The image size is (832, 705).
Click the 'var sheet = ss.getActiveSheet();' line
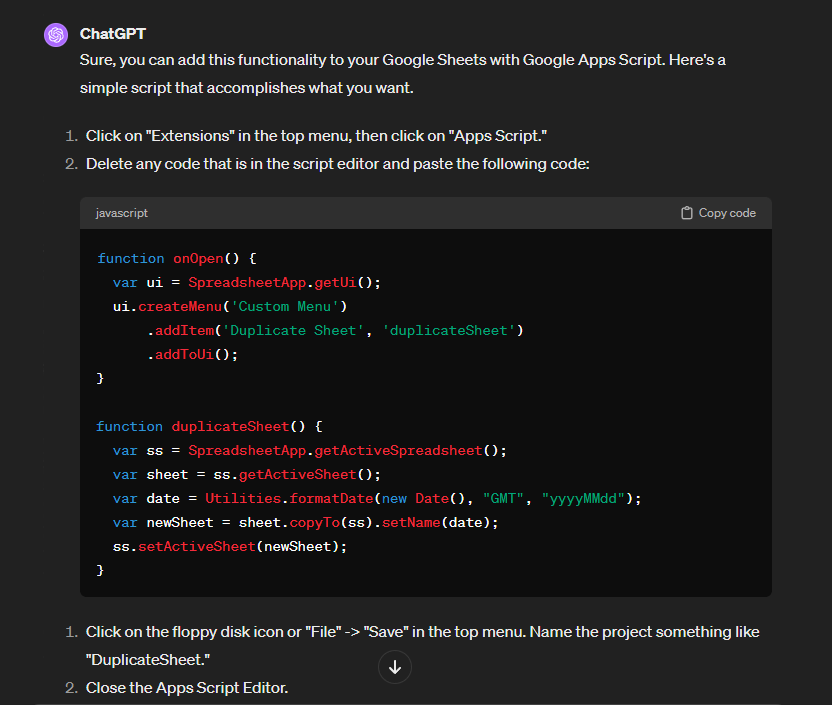[x=247, y=474]
